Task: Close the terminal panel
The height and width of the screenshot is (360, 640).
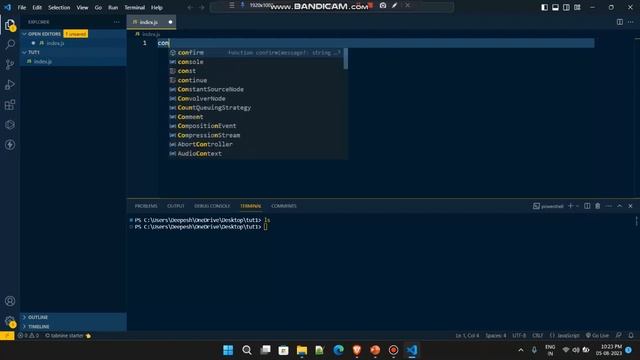Action: tap(630, 206)
